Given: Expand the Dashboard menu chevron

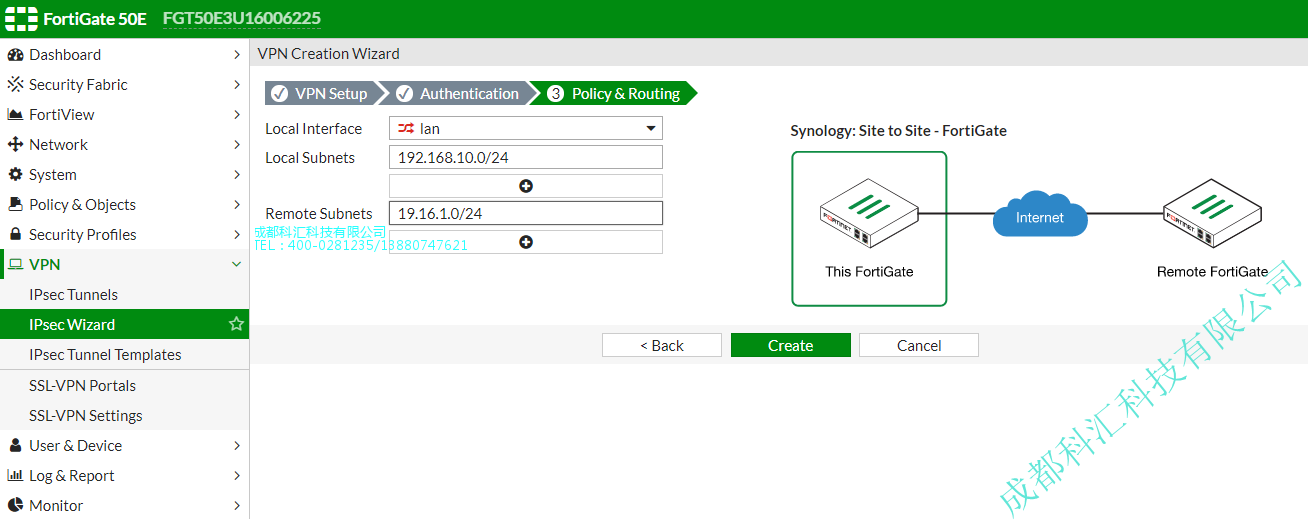Looking at the screenshot, I should (237, 55).
